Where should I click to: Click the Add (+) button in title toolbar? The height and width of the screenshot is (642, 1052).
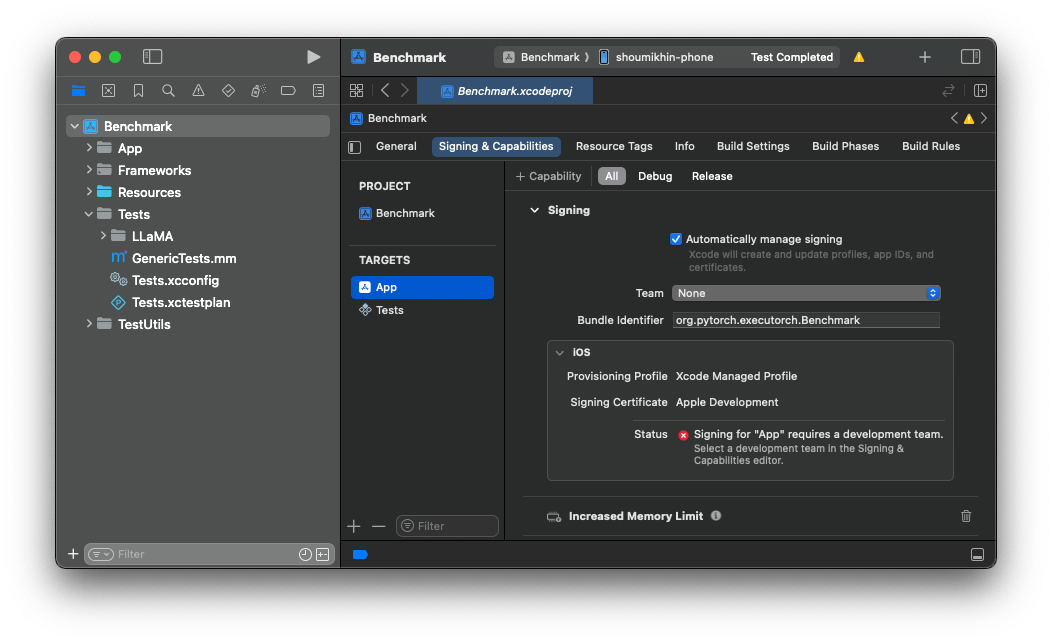924,57
